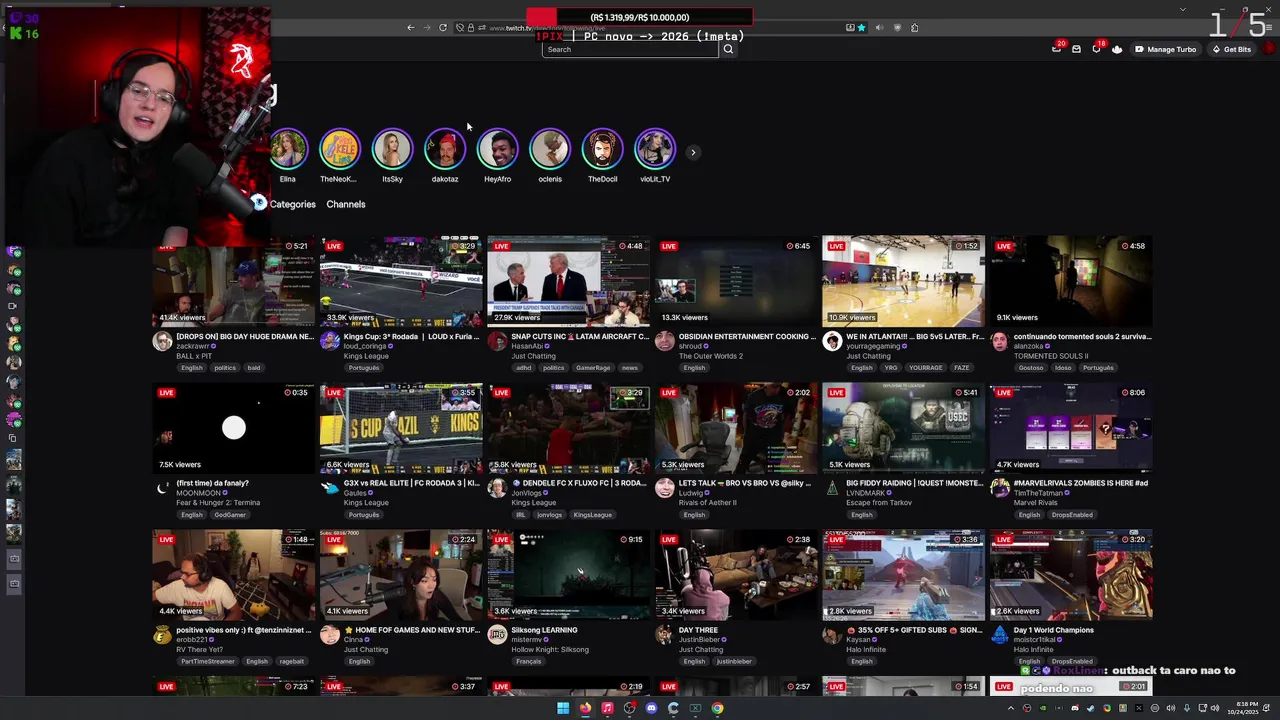Click the Twitch search magnifier button
1280x720 pixels.
tap(728, 49)
